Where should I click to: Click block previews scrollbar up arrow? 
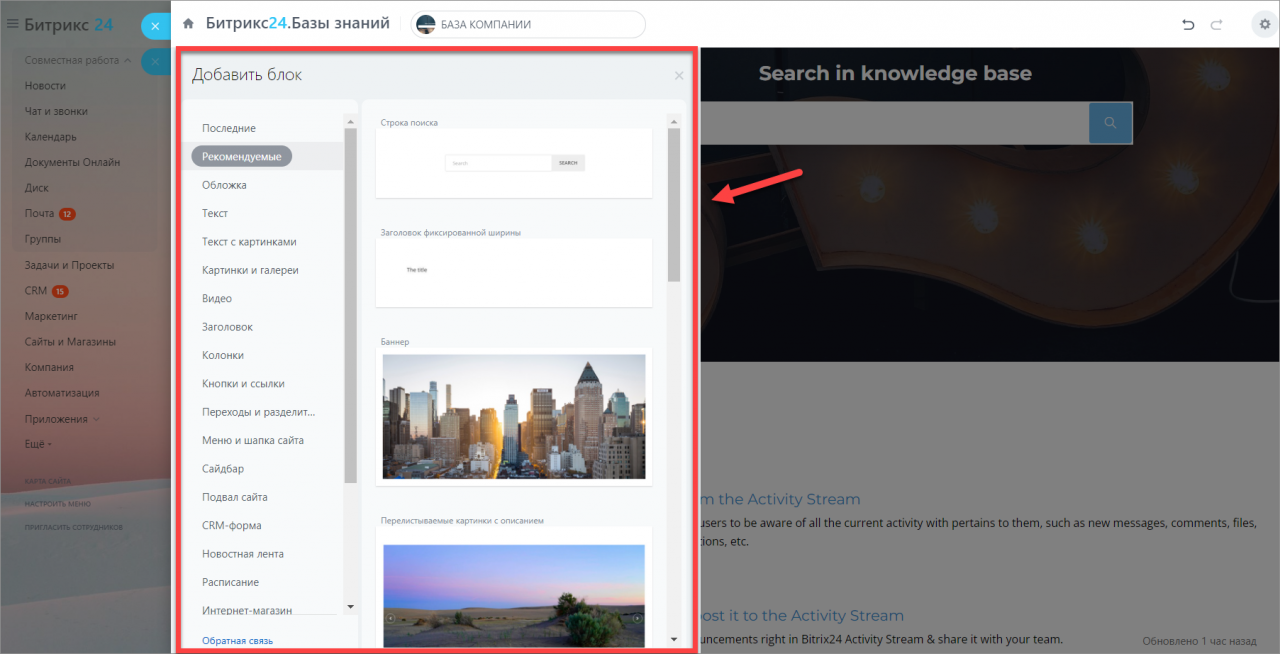pyautogui.click(x=674, y=122)
